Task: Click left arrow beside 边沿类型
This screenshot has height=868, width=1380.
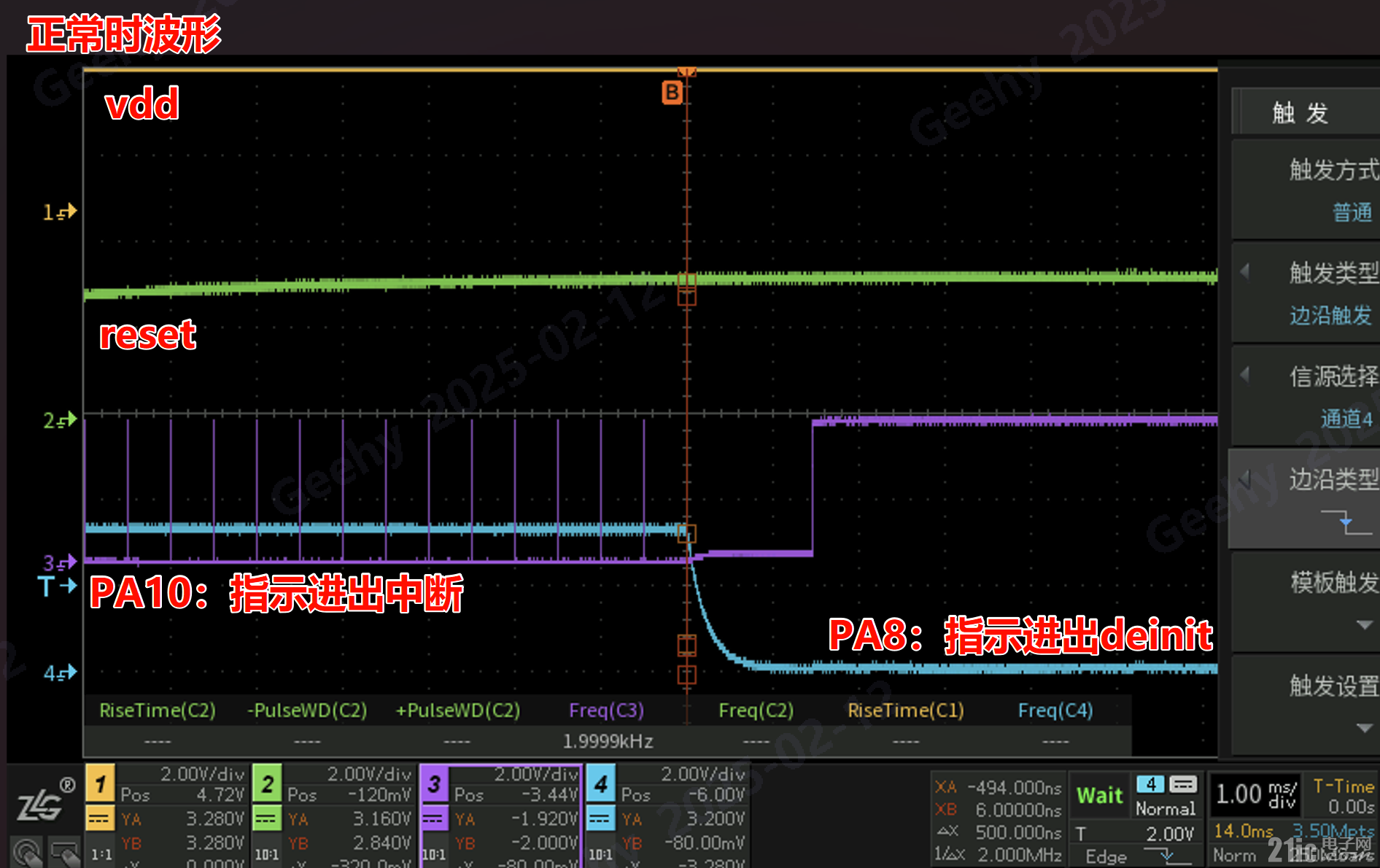Action: [x=1245, y=479]
